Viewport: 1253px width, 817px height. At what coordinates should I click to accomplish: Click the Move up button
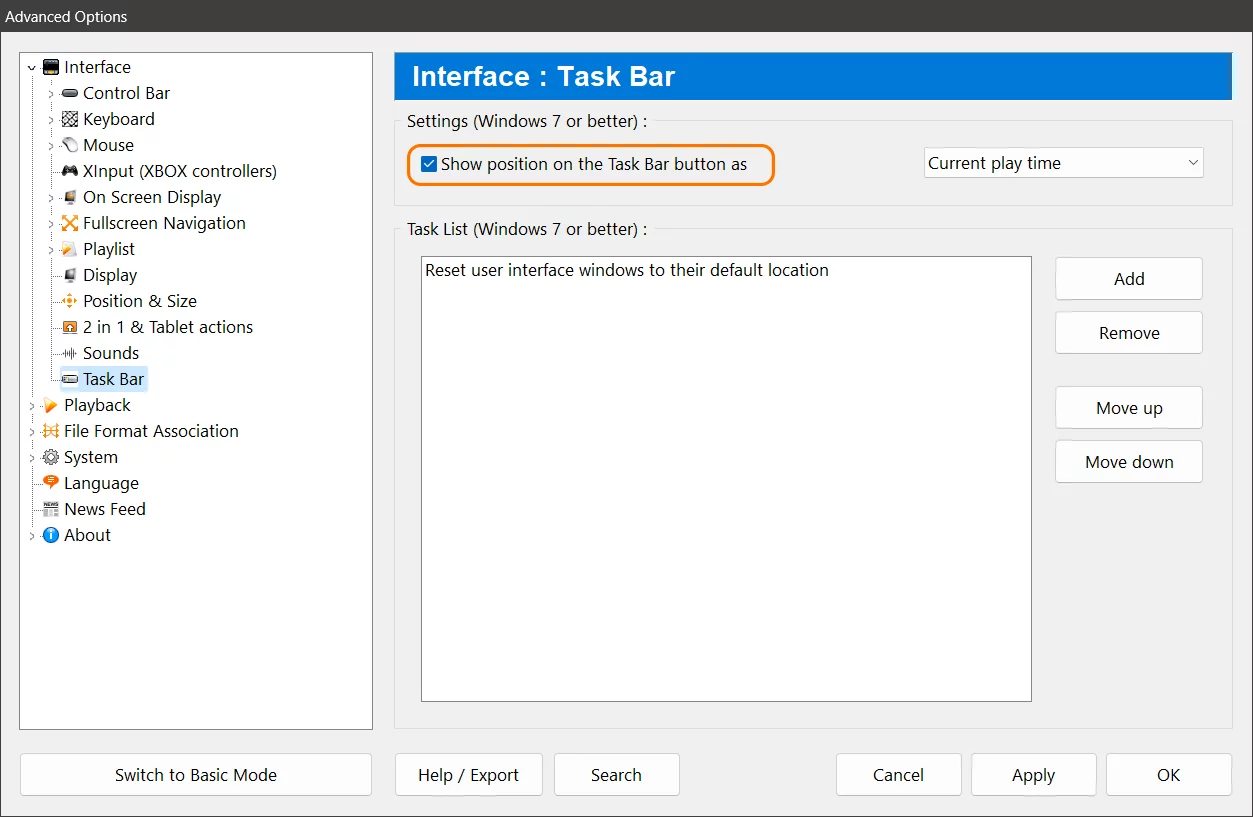point(1129,408)
